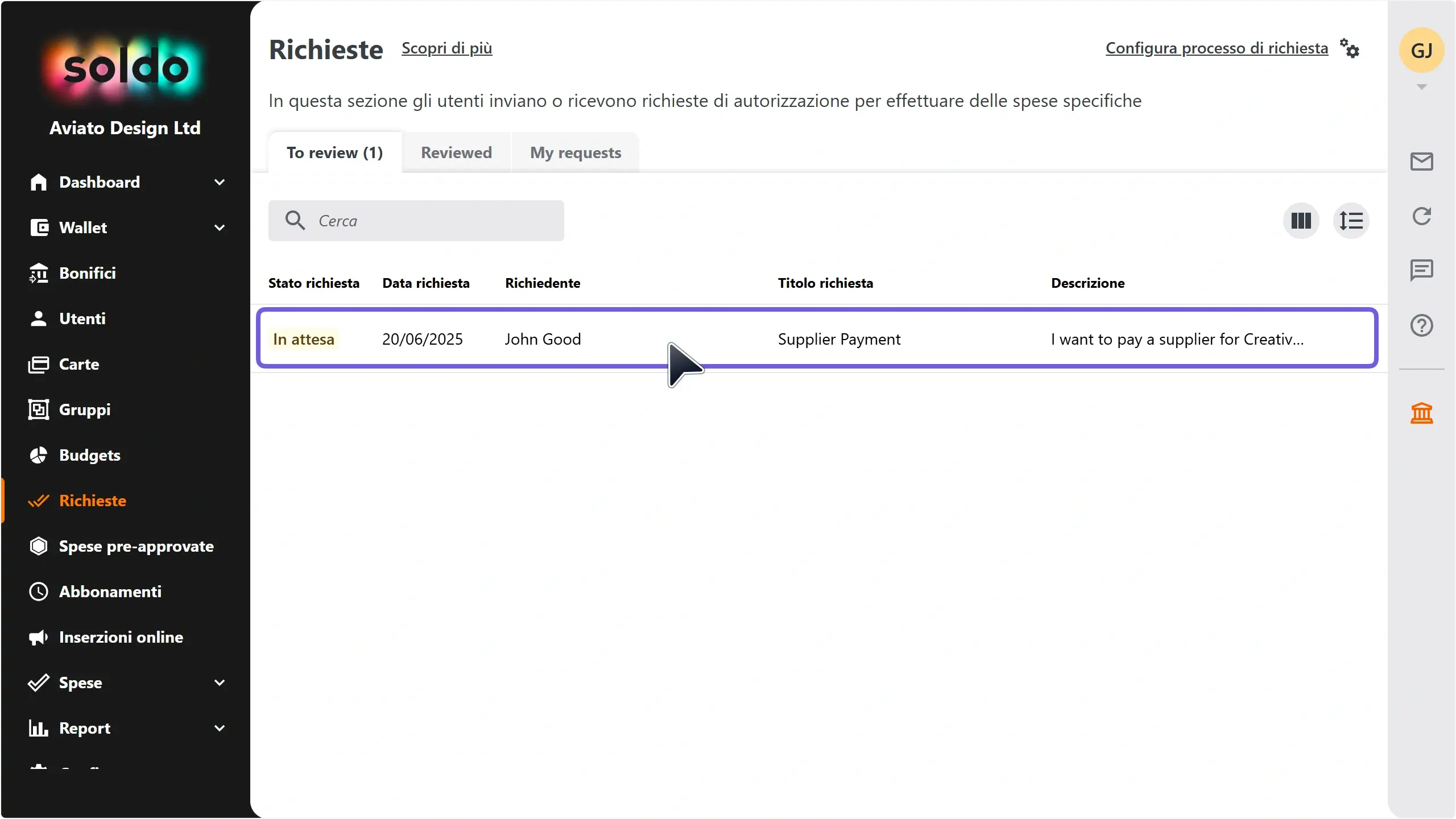The width and height of the screenshot is (1456, 819).
Task: Click the Titolo richiesta column header
Action: point(825,283)
